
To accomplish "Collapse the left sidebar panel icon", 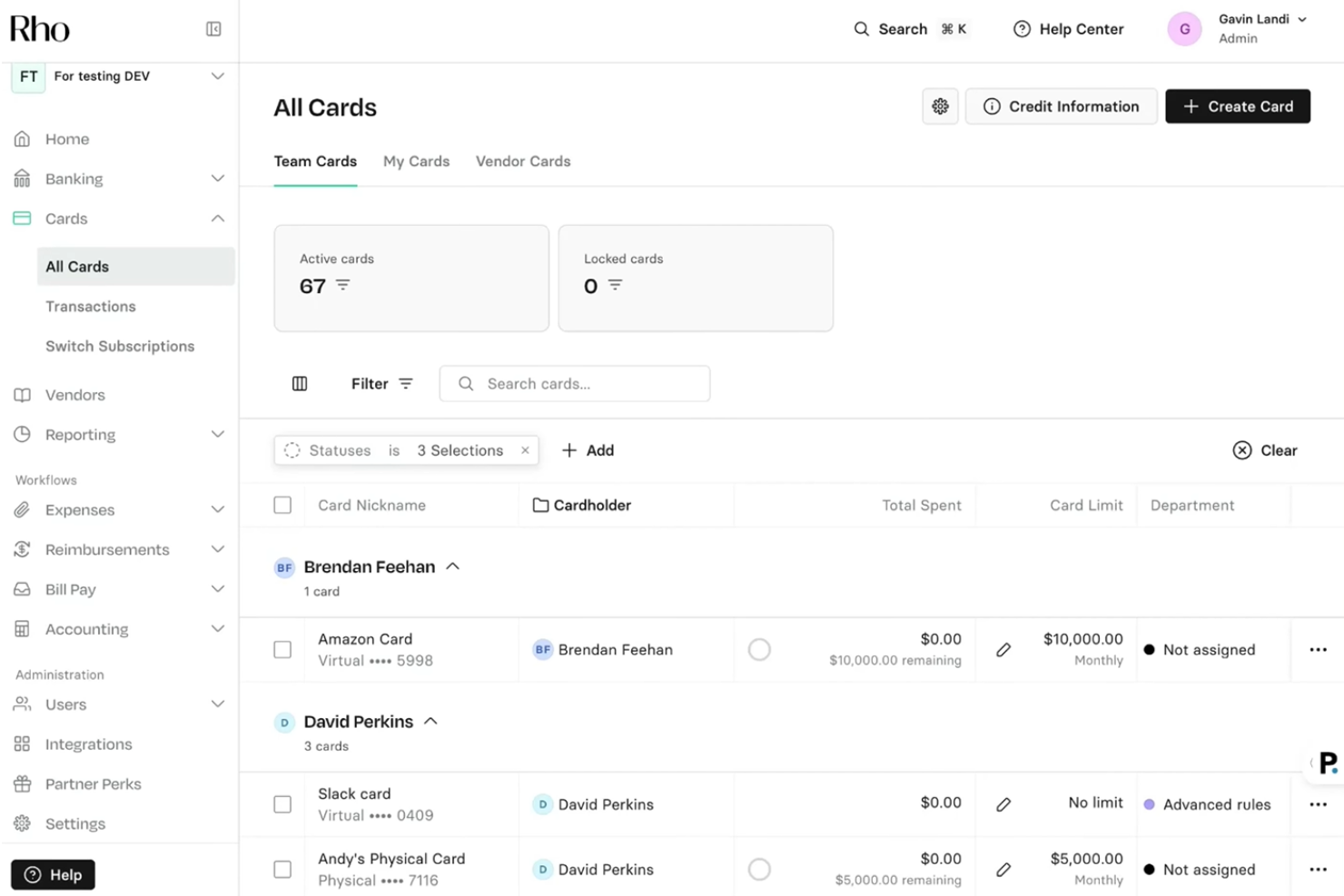I will [213, 28].
